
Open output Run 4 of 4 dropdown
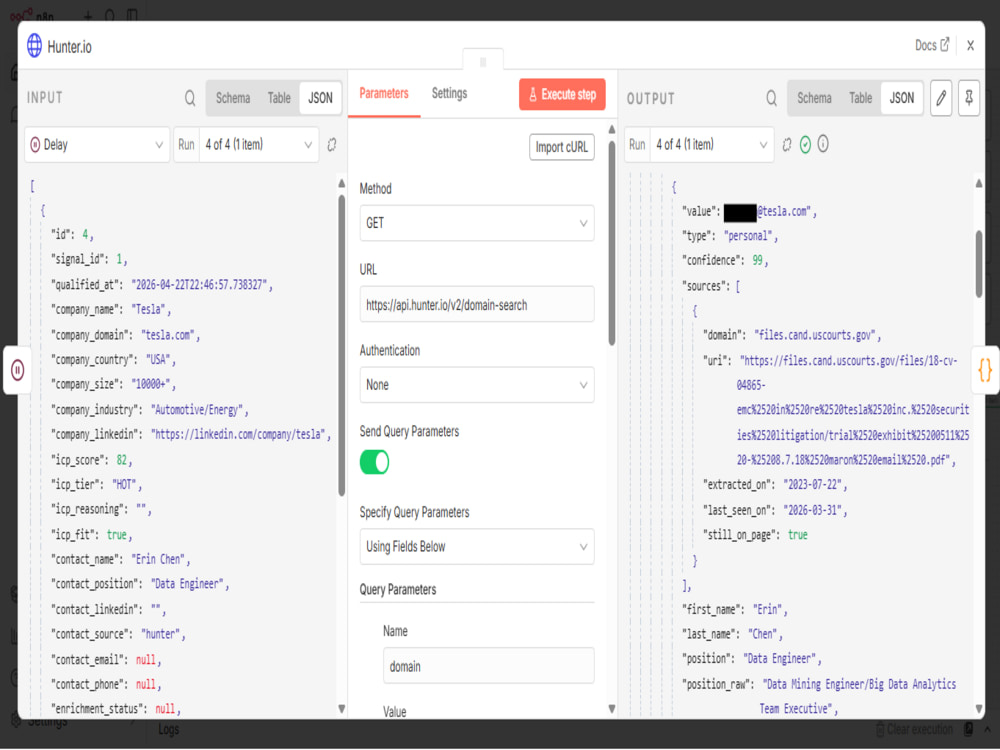(x=712, y=145)
